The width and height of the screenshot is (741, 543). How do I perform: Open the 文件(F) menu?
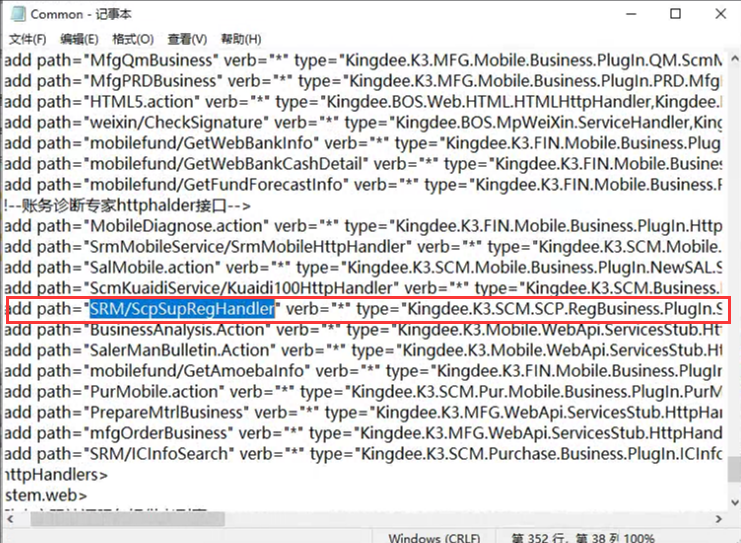coord(27,39)
